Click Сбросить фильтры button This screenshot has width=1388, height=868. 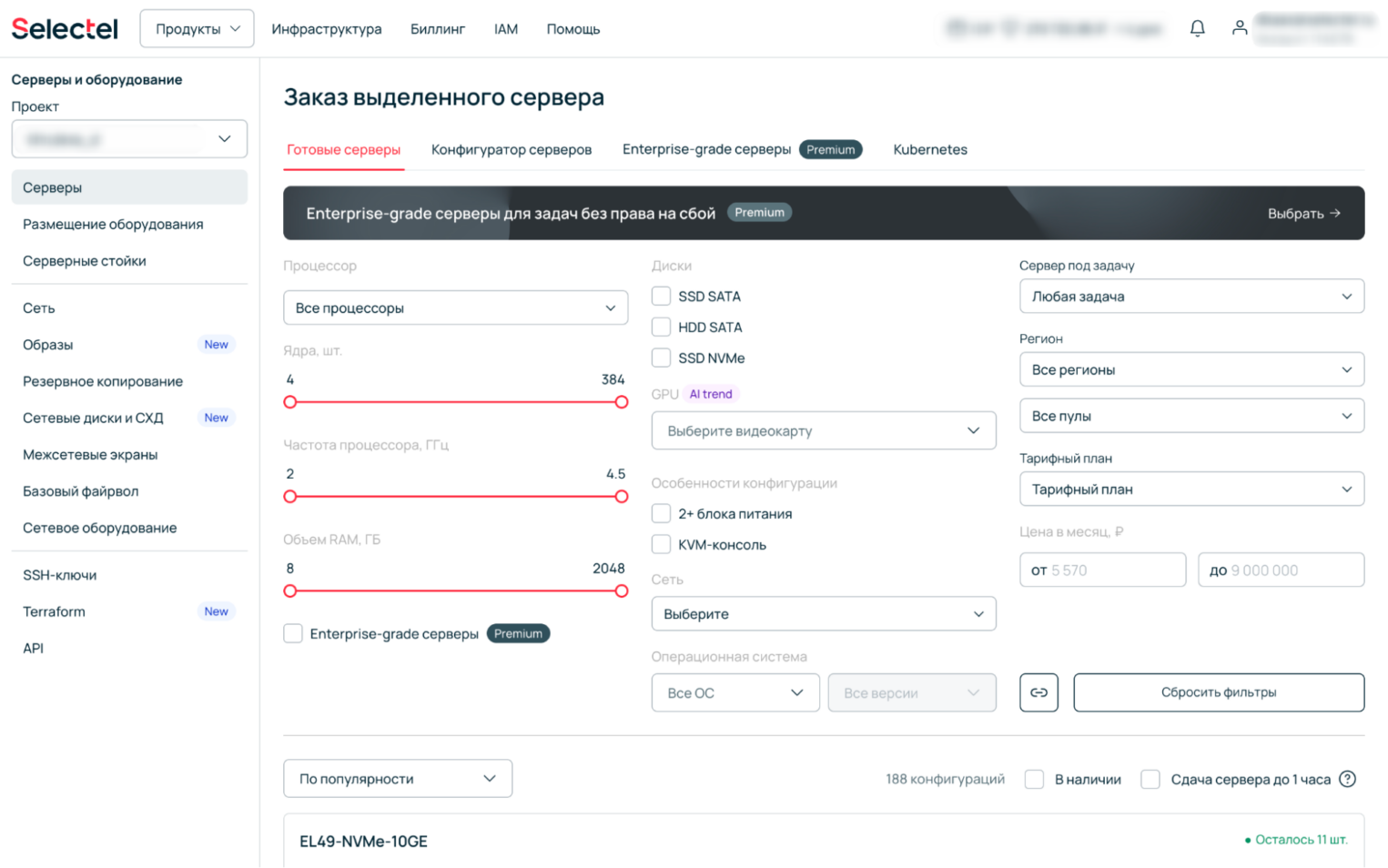pyautogui.click(x=1219, y=692)
